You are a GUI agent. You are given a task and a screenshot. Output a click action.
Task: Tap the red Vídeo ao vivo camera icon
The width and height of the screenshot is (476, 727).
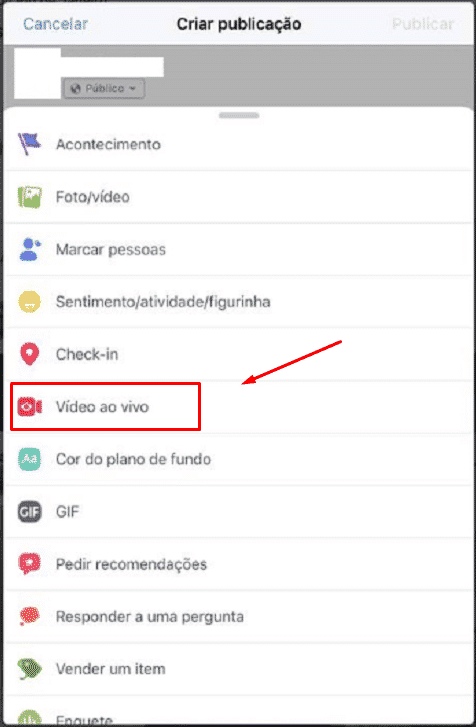29,407
